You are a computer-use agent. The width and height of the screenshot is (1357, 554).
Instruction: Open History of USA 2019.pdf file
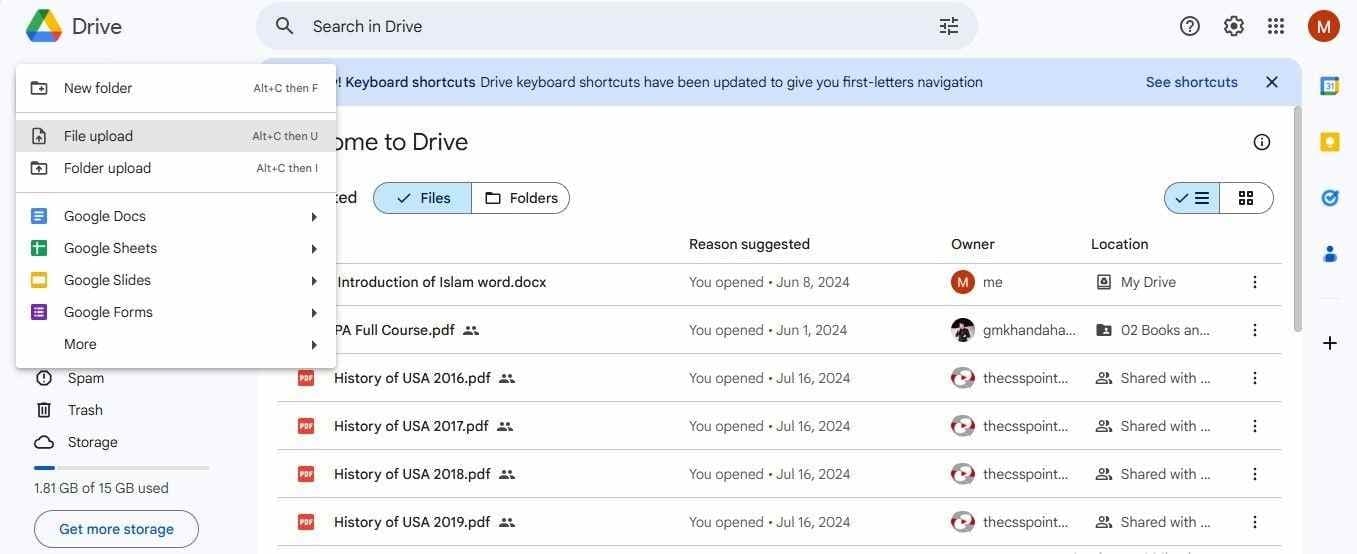412,522
